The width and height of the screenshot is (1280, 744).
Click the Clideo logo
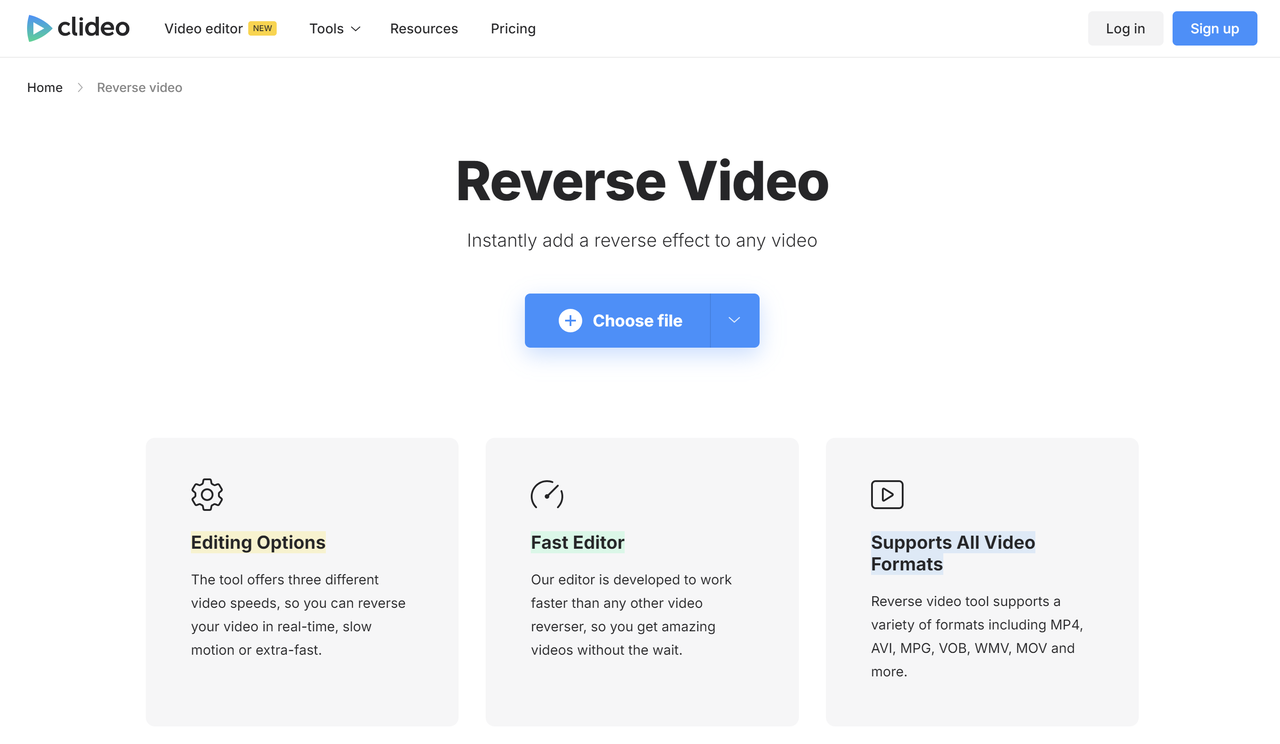pos(78,28)
